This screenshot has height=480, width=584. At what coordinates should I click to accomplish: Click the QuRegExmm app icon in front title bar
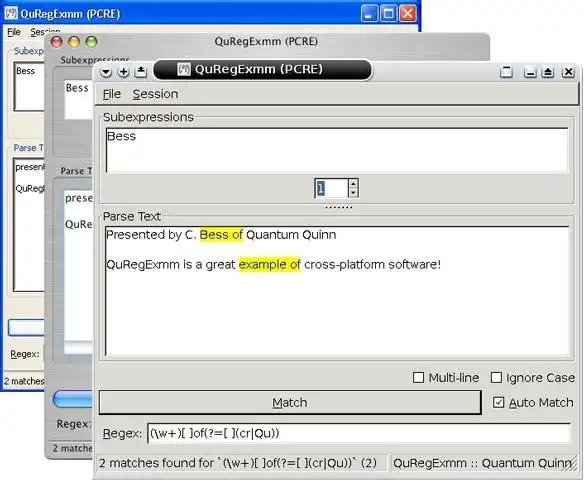(184, 69)
